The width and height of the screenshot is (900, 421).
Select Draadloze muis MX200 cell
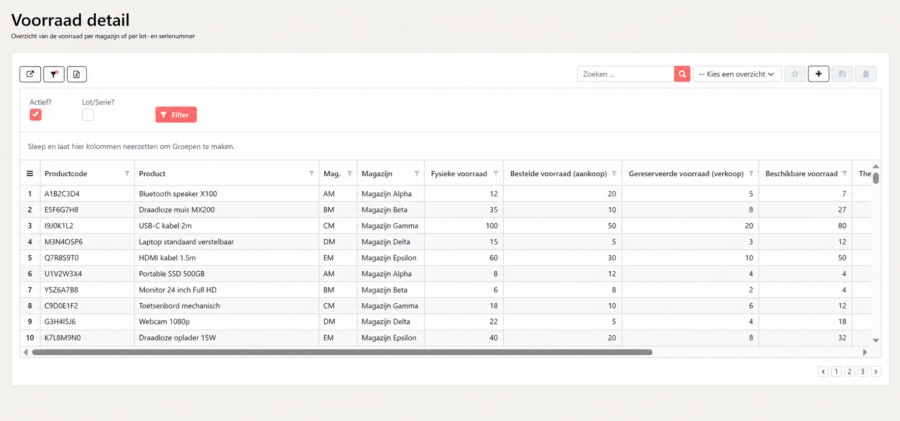pyautogui.click(x=227, y=210)
